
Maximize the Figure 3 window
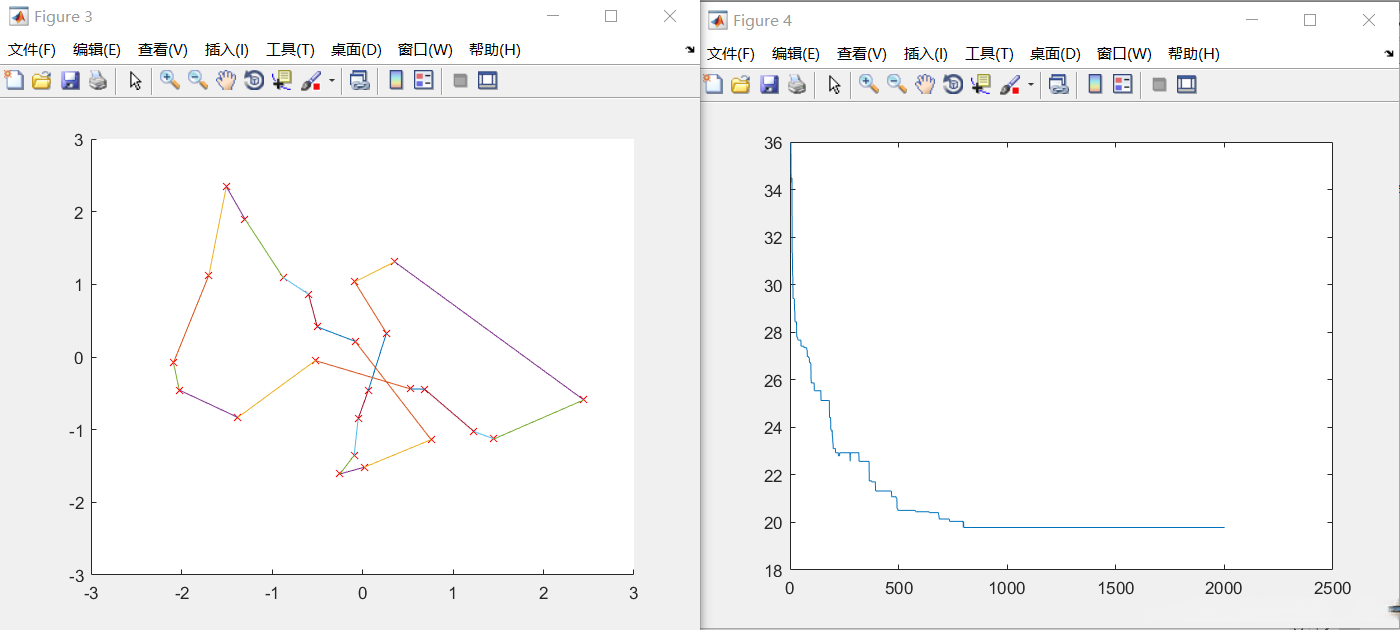[x=611, y=16]
